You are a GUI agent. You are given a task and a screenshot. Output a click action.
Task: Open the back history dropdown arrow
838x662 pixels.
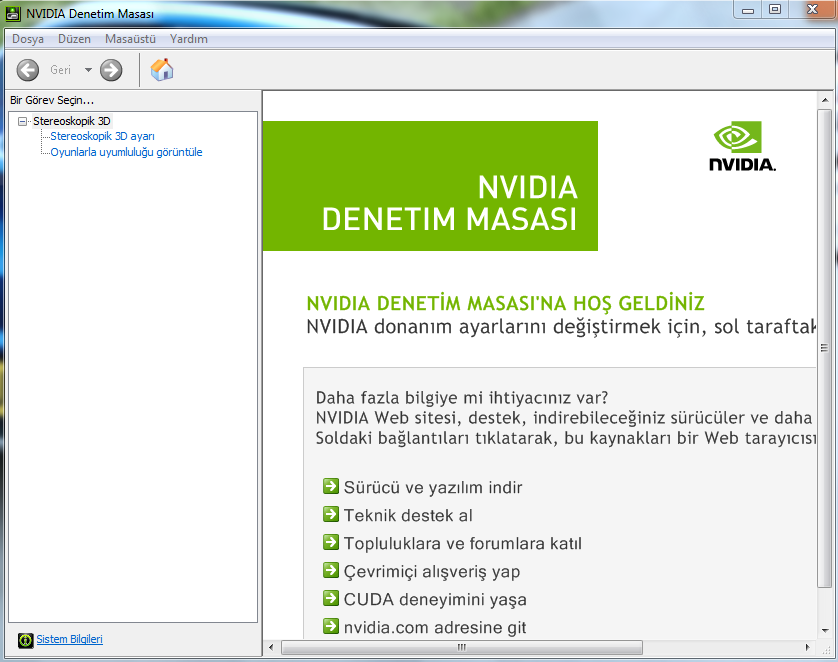[88, 70]
